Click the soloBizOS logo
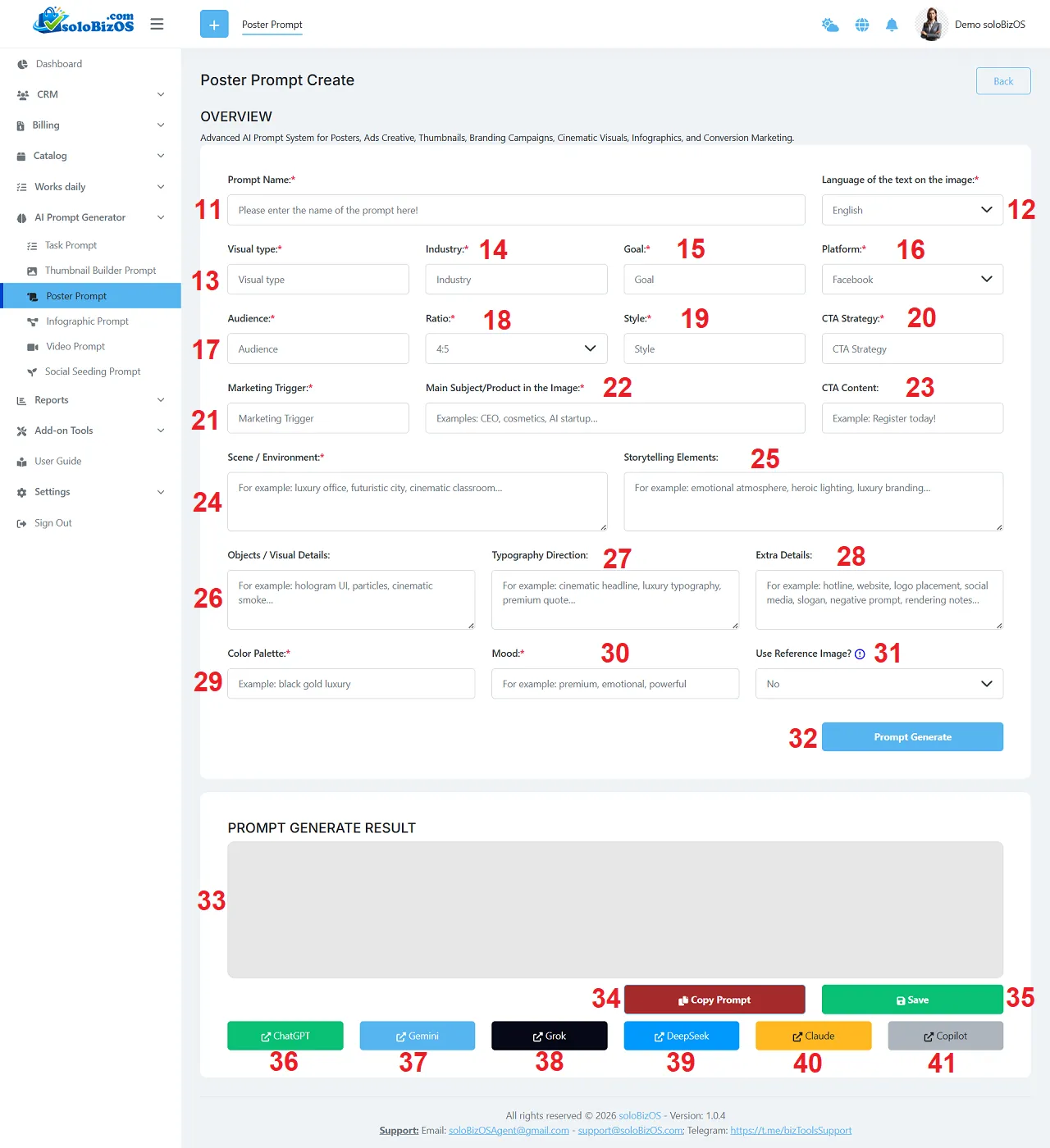The image size is (1050, 1148). point(84,21)
